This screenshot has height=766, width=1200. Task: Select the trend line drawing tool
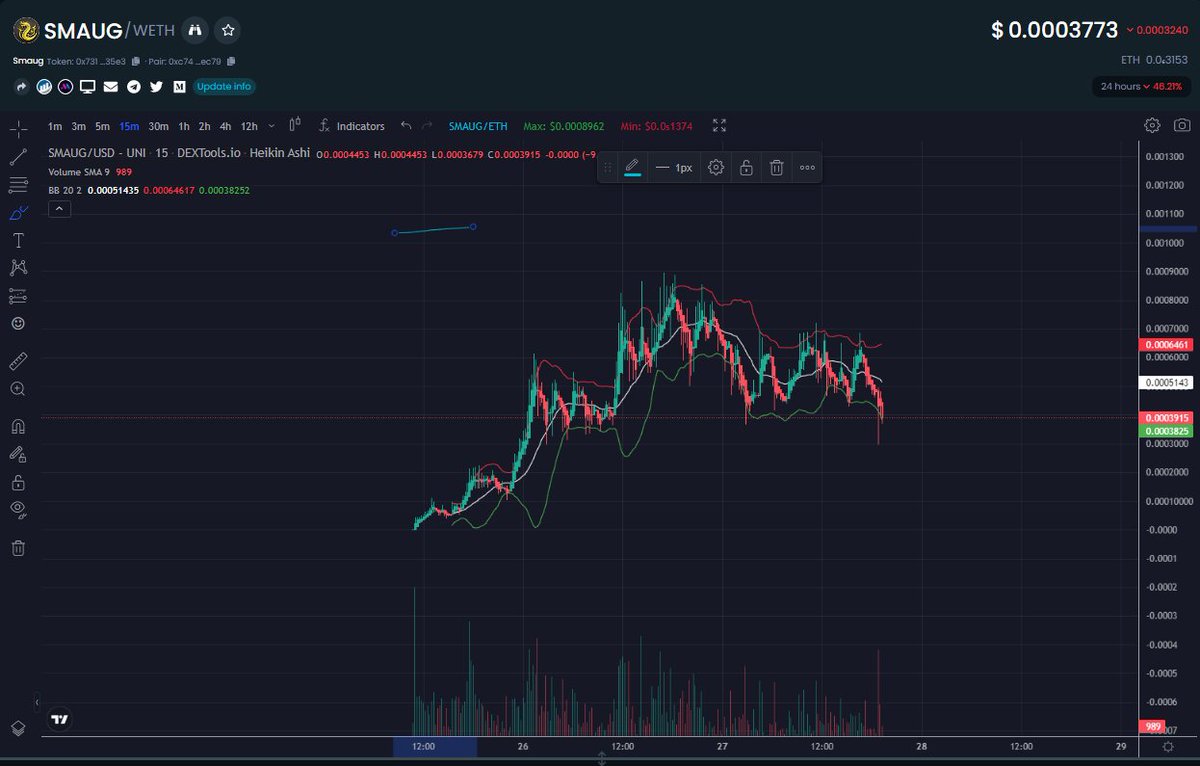(x=18, y=157)
